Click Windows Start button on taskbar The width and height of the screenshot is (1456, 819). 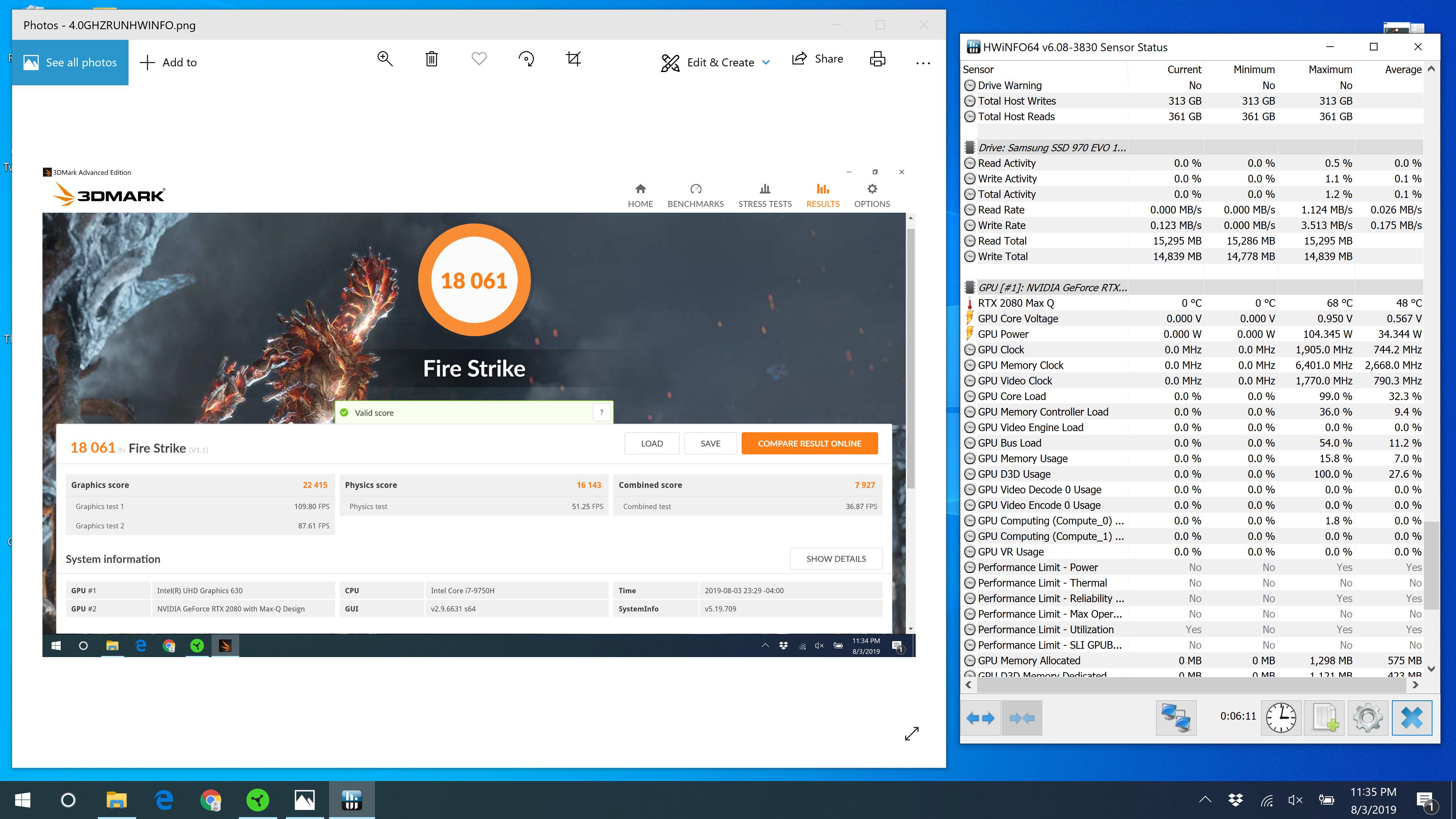[23, 800]
